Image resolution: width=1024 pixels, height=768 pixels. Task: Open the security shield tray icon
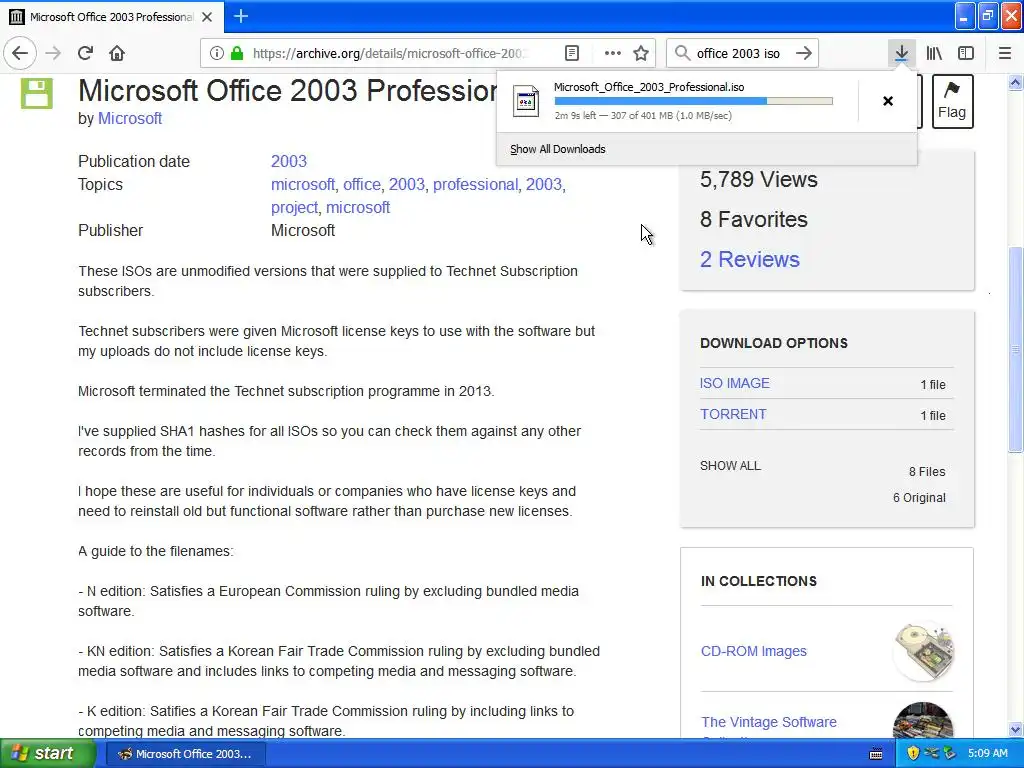coord(913,754)
